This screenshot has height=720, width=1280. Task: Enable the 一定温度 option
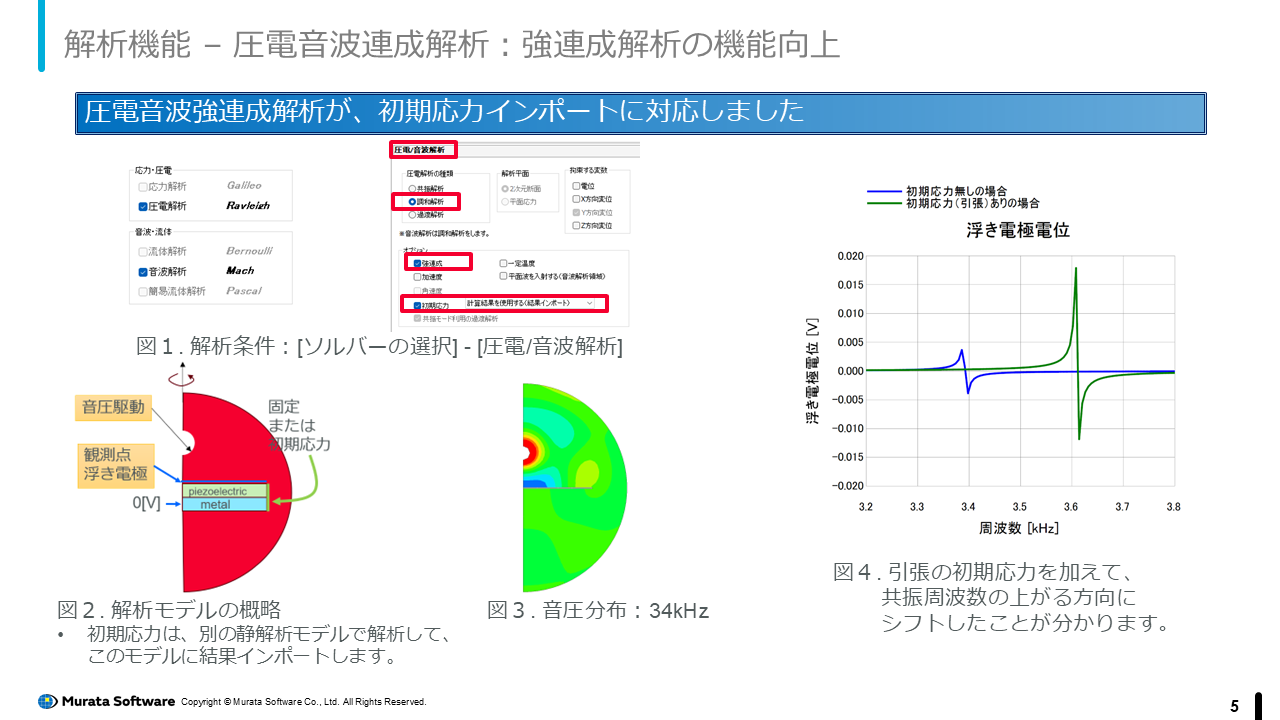pyautogui.click(x=503, y=263)
